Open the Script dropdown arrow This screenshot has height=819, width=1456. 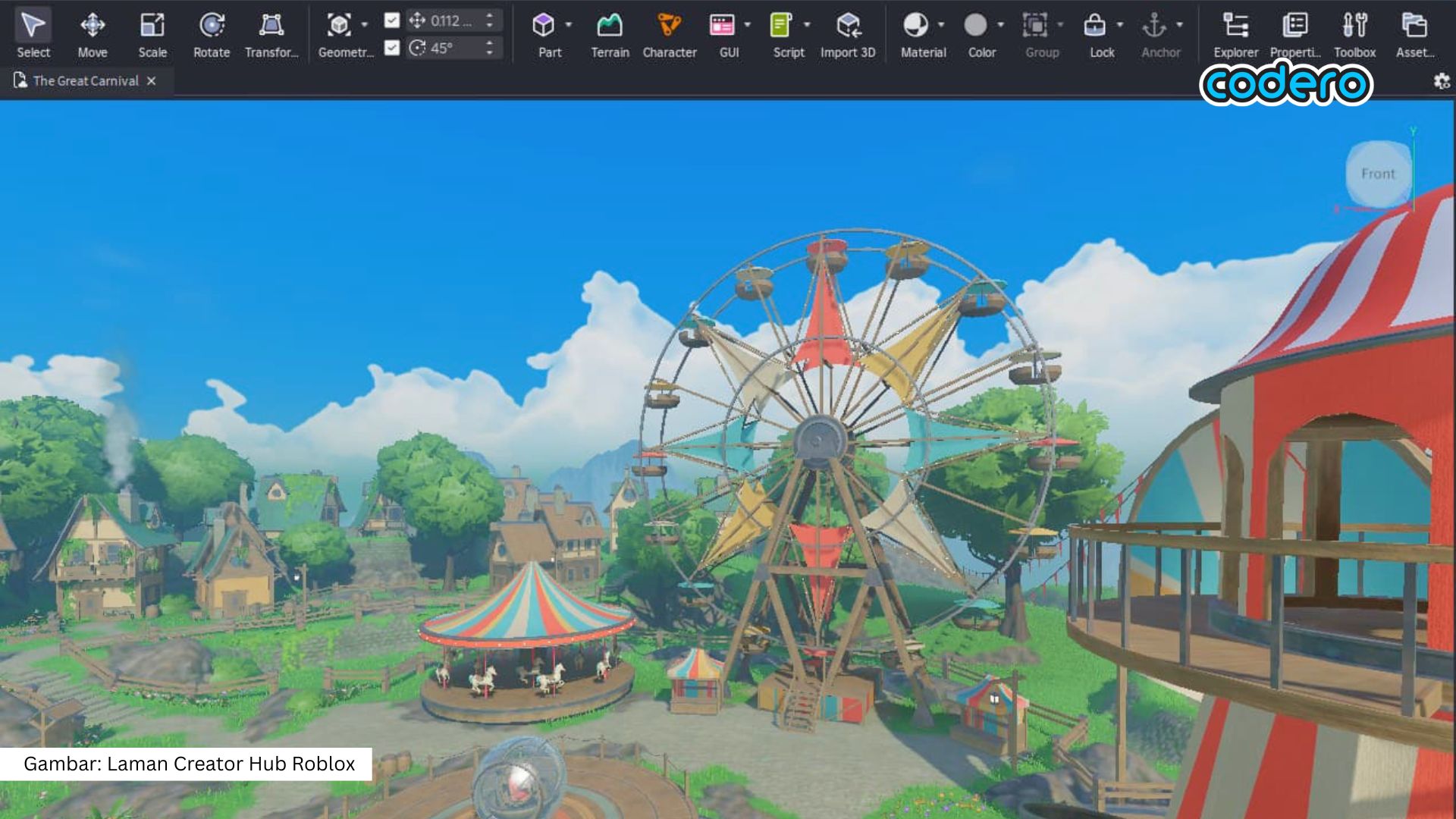(x=807, y=25)
